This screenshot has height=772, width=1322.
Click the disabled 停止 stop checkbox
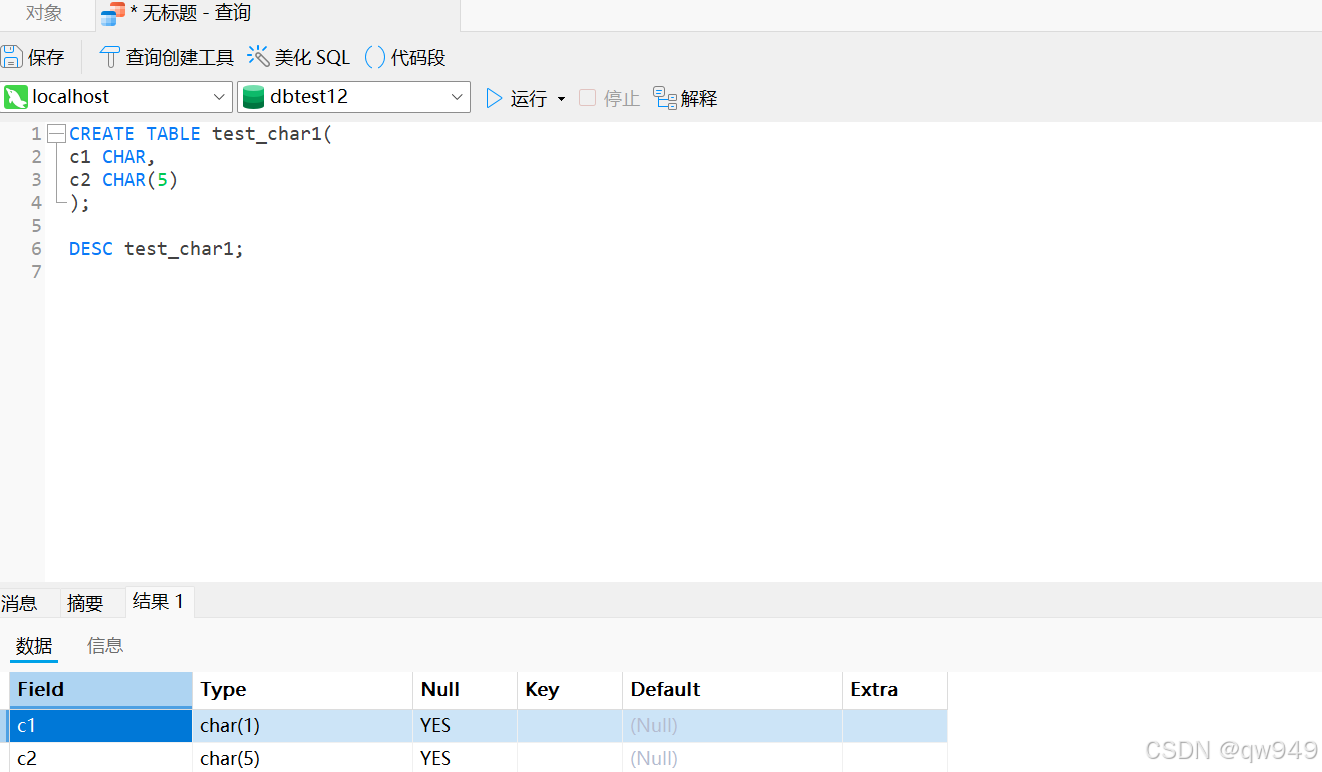point(587,97)
